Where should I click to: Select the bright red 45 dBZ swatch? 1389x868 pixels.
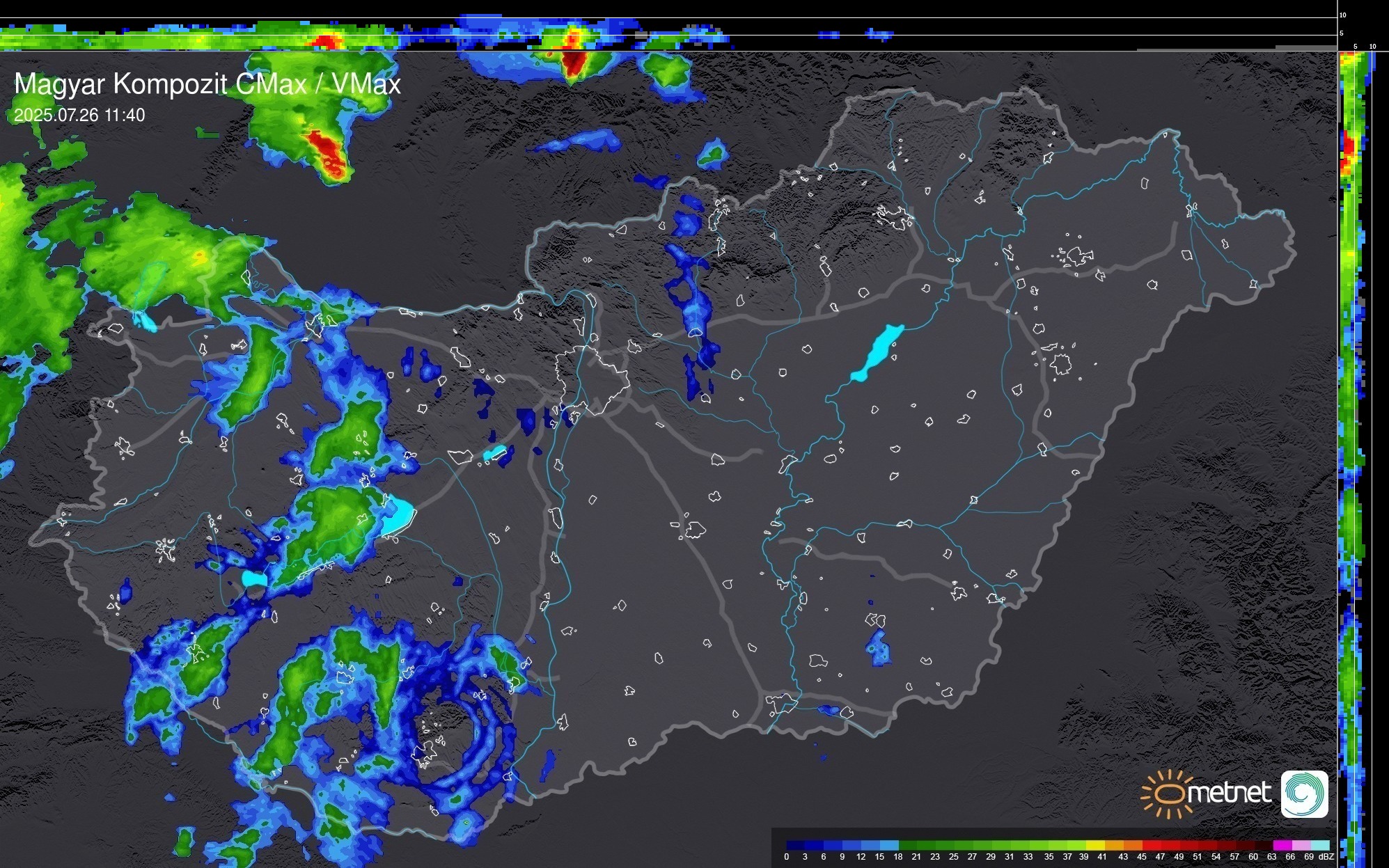click(1152, 845)
